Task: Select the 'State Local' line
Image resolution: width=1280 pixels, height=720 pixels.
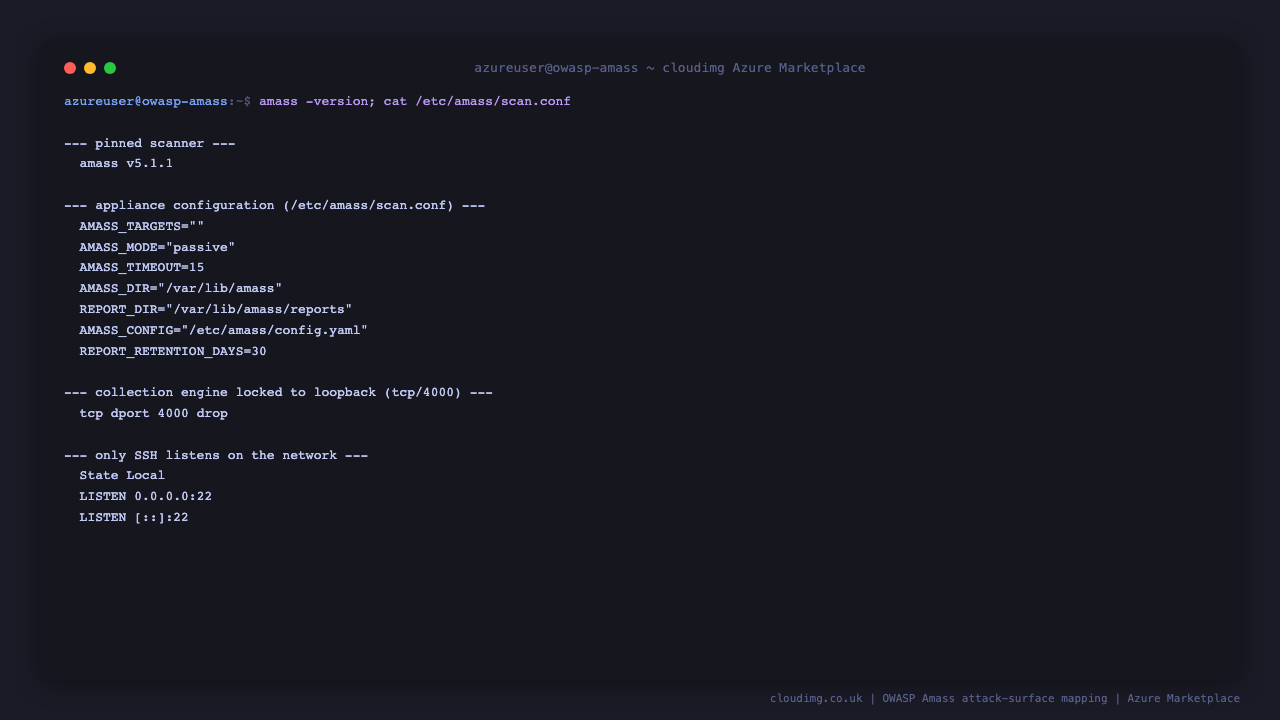Action: pyautogui.click(x=122, y=476)
